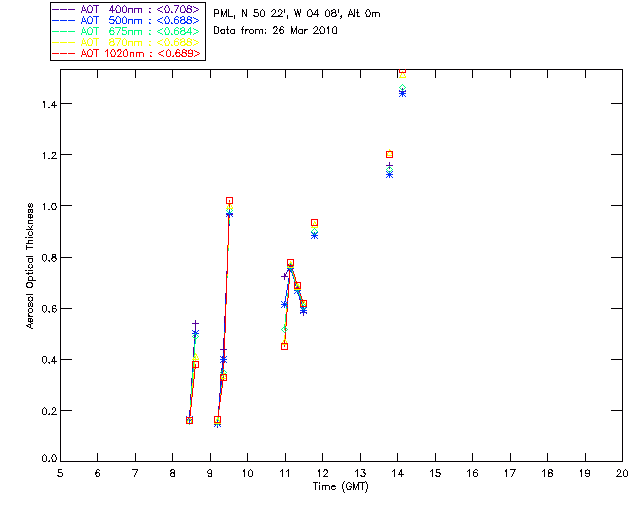640x512 pixels.
Task: Select the AOT 675nm legend entry
Action: click(x=127, y=31)
